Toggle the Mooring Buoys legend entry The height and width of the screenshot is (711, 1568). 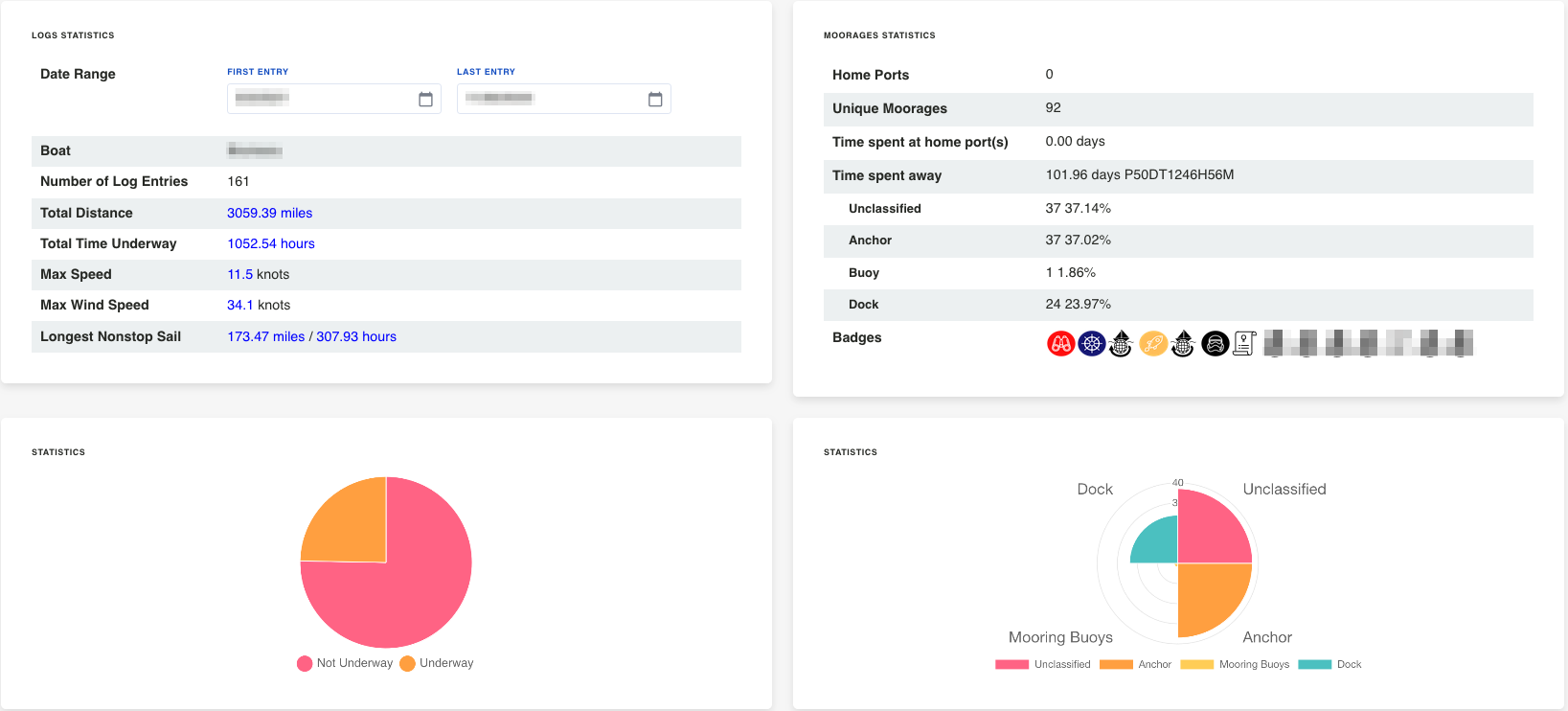coord(1235,664)
